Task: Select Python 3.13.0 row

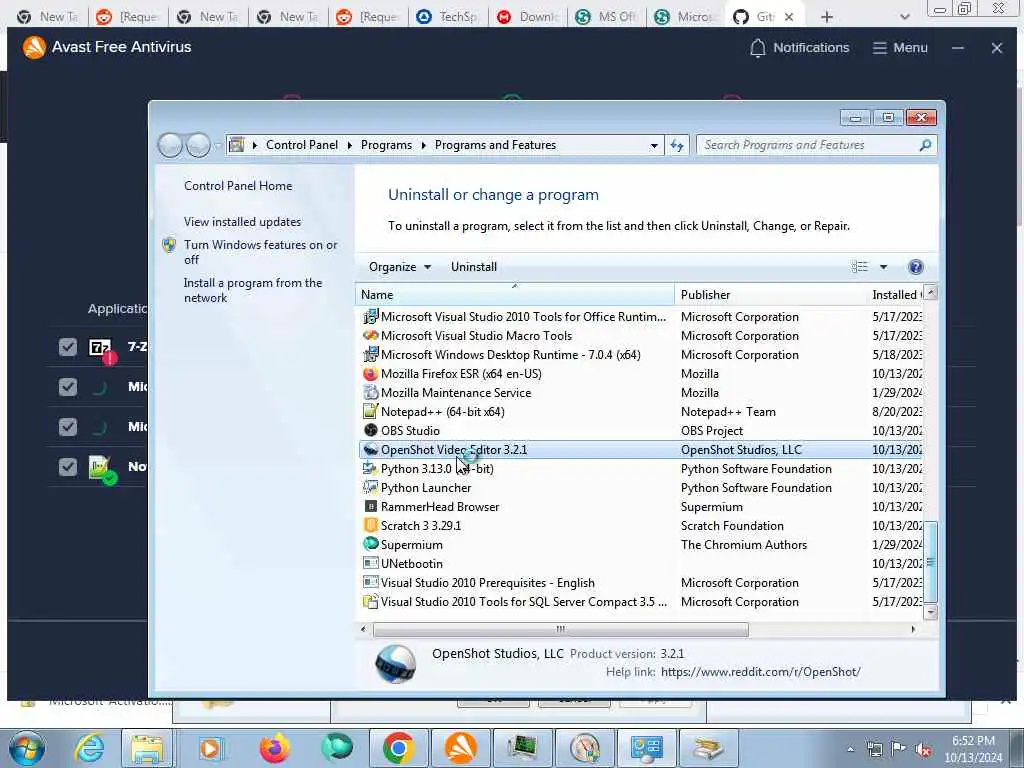Action: click(x=640, y=468)
